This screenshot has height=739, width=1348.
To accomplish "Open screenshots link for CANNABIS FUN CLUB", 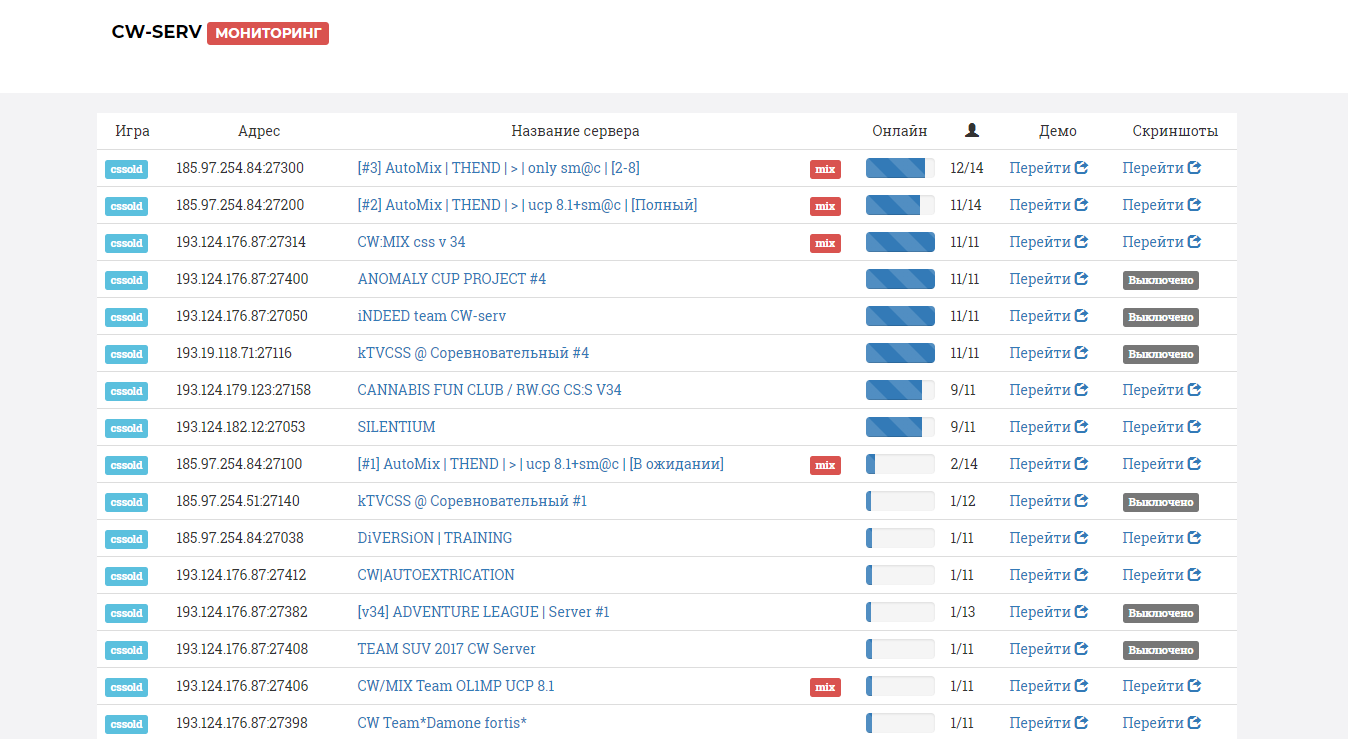I will (x=1161, y=390).
